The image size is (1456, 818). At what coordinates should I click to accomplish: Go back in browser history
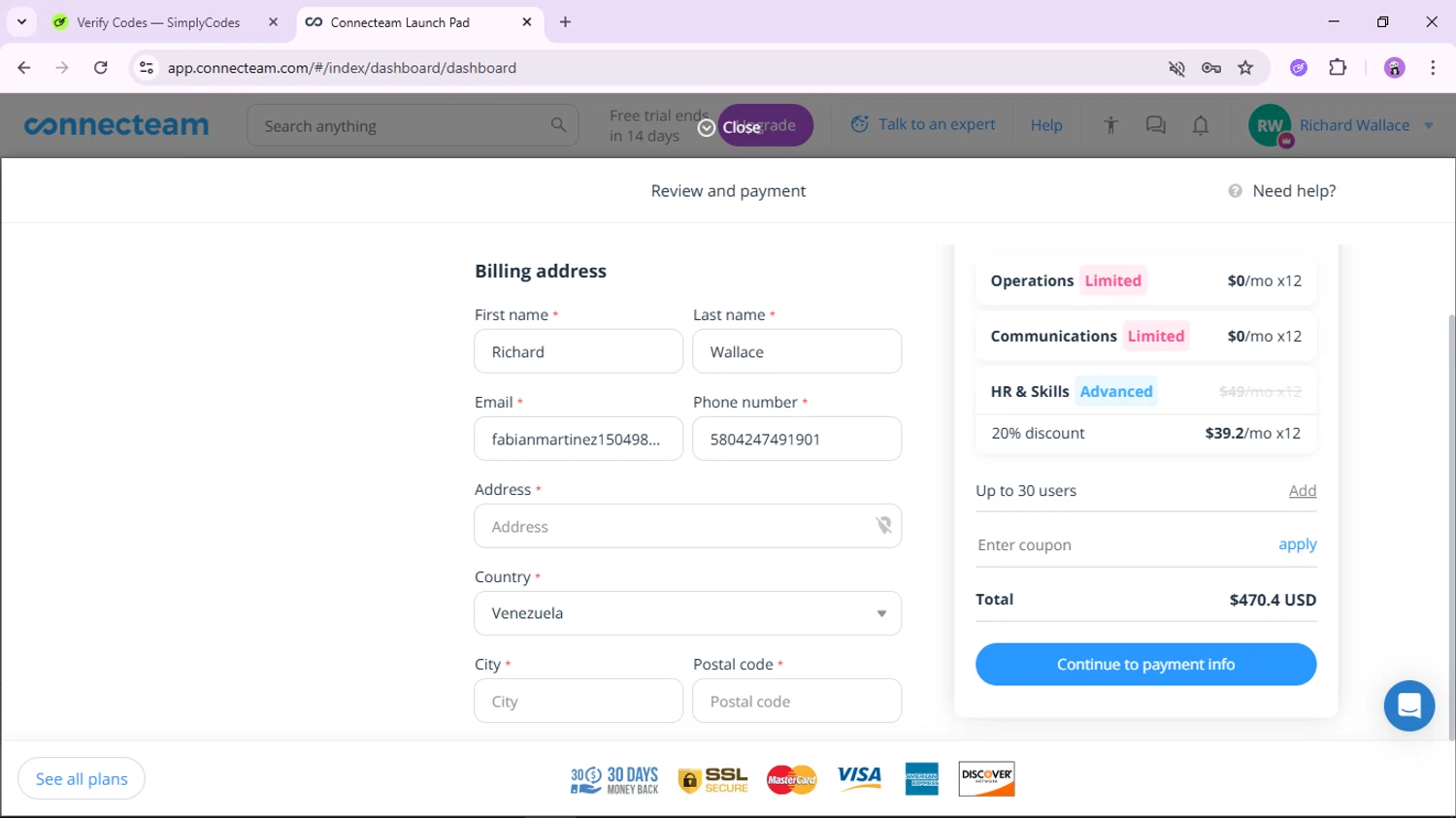[24, 68]
